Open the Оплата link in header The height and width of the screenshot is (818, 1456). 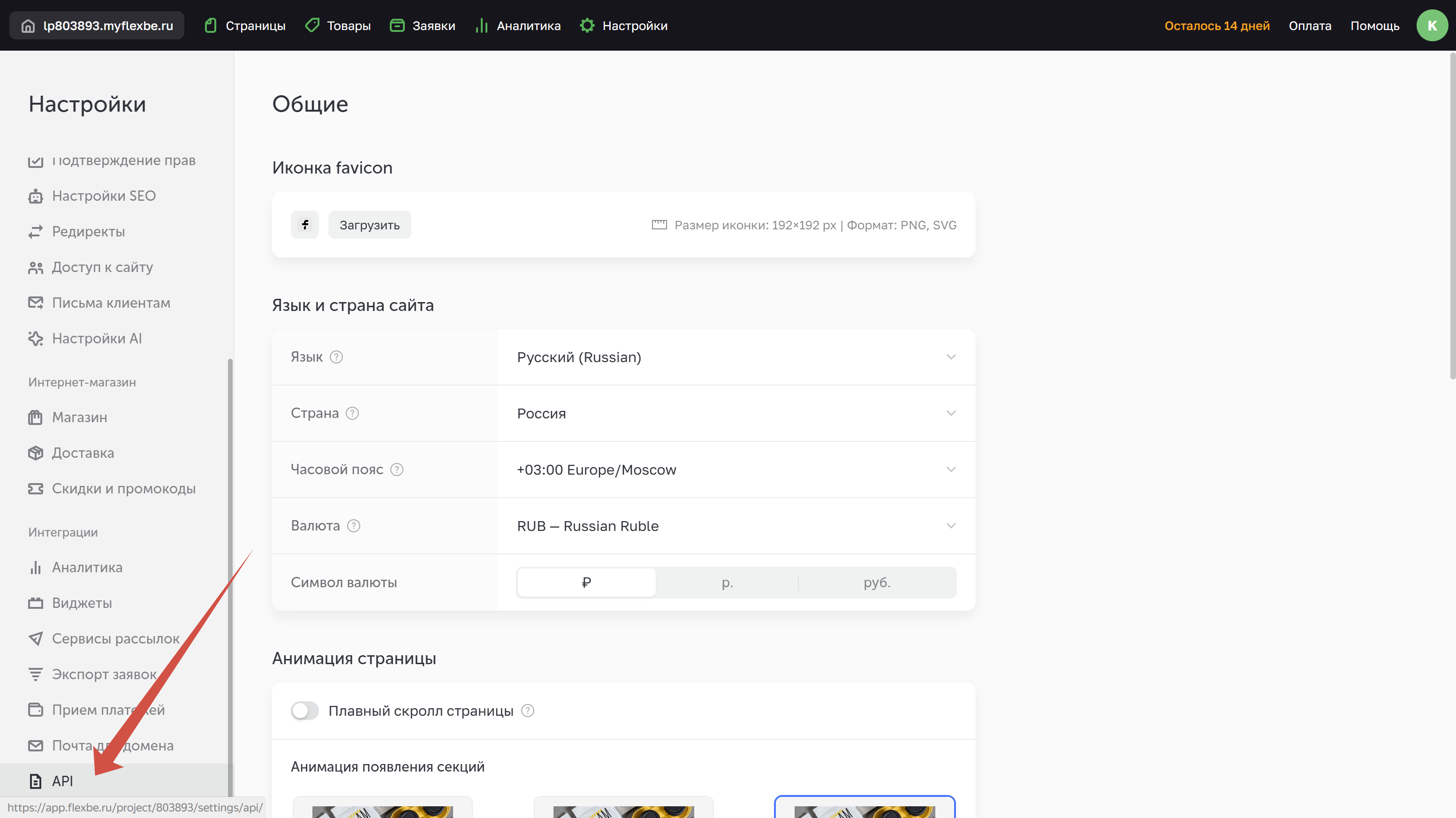[x=1310, y=26]
